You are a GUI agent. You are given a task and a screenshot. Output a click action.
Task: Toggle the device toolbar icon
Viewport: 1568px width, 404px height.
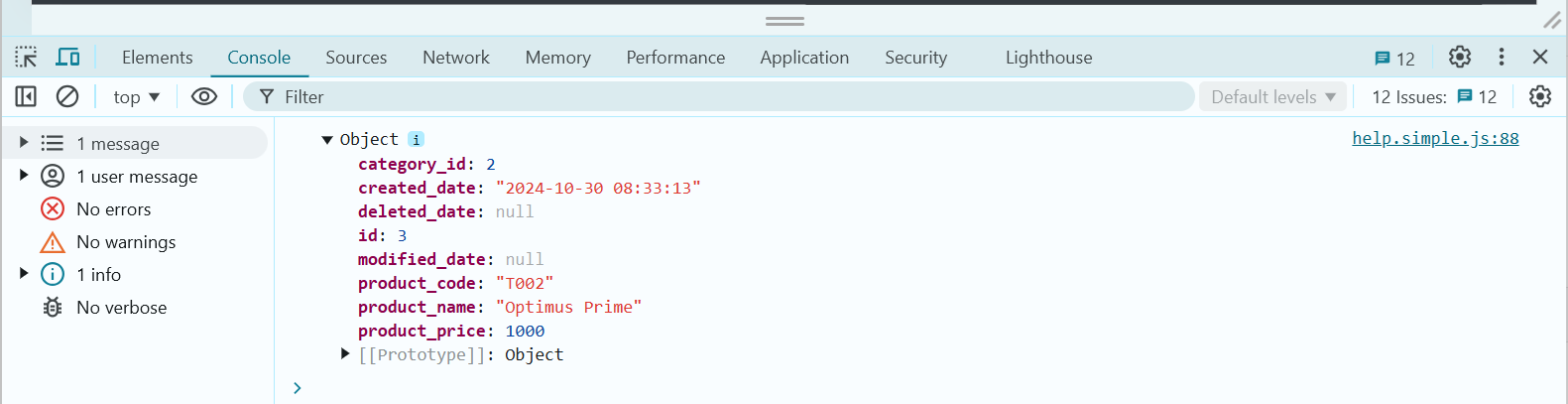[x=67, y=58]
